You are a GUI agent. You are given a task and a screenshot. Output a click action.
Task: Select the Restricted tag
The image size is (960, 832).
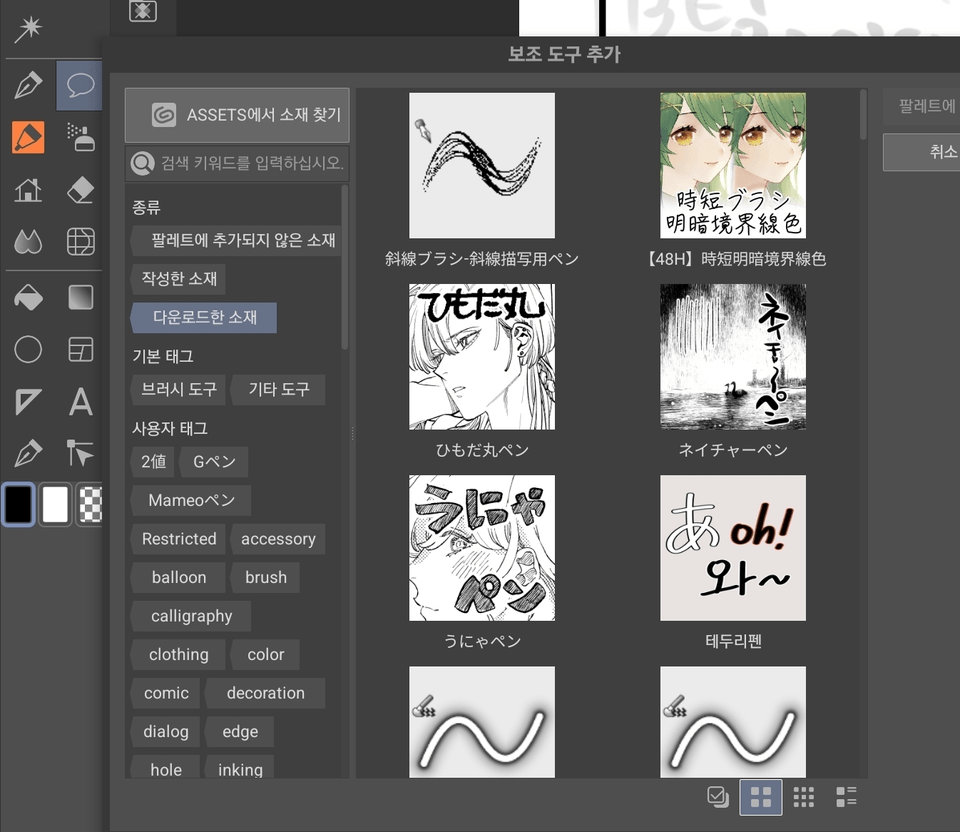click(178, 539)
